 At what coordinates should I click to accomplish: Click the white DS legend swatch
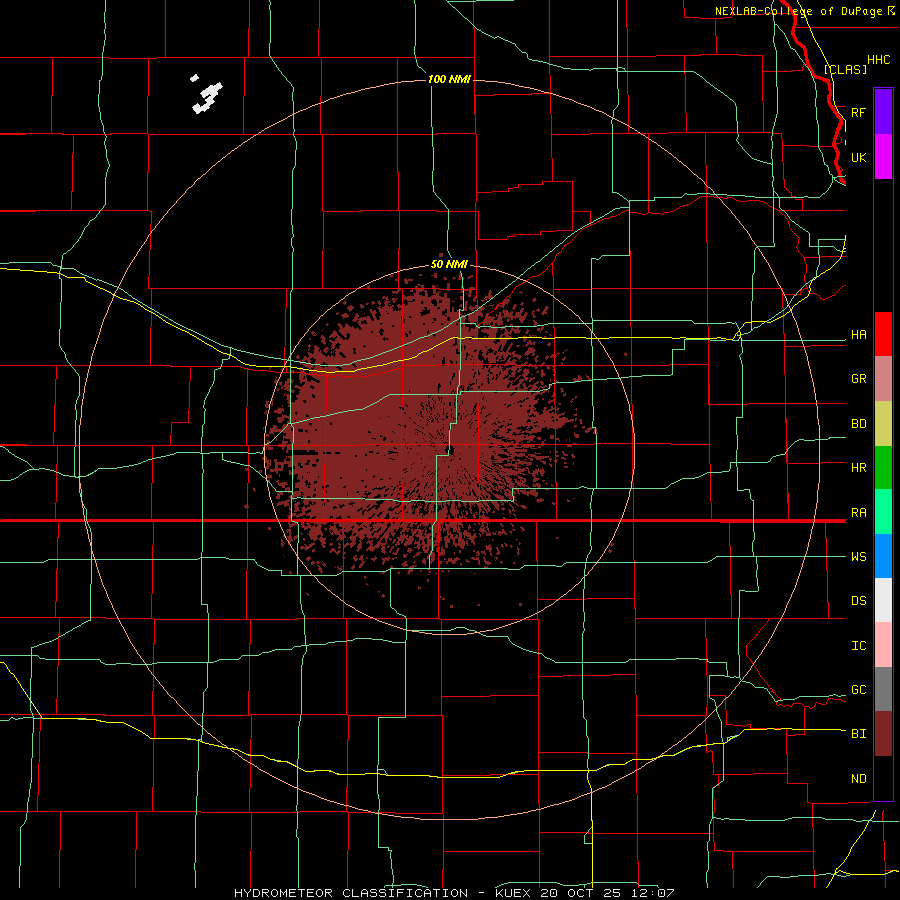[883, 600]
